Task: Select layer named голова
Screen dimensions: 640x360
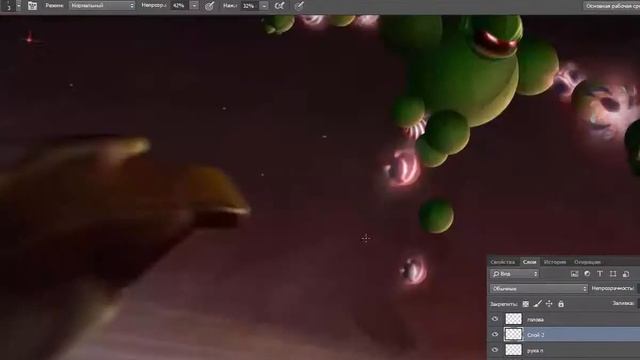Action: (536, 320)
